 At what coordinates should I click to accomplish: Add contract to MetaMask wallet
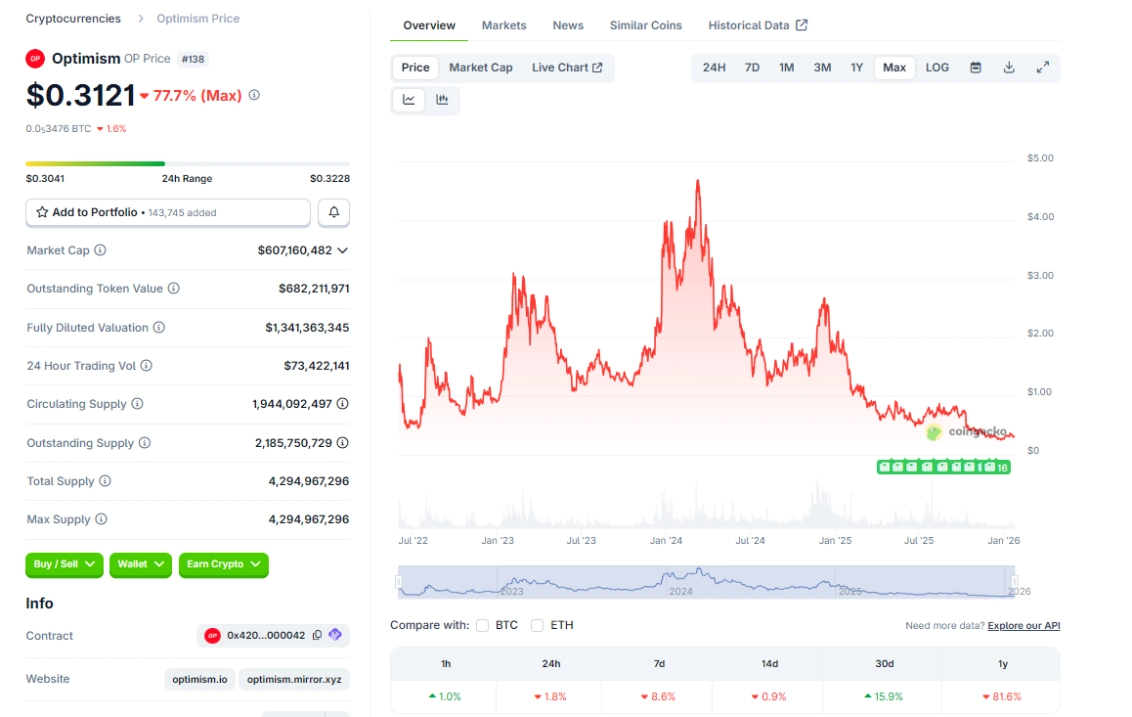[x=337, y=635]
